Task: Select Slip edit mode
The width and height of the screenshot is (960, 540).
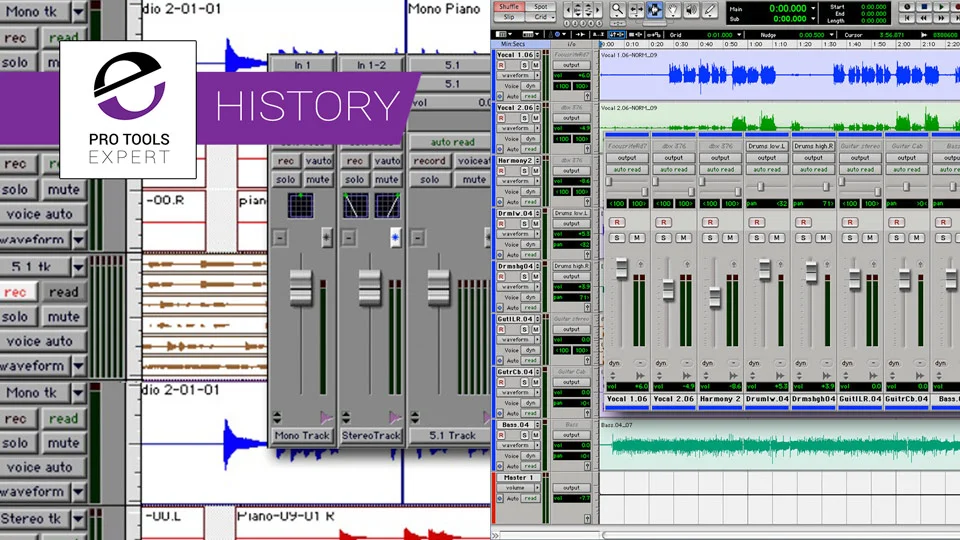Action: point(508,17)
